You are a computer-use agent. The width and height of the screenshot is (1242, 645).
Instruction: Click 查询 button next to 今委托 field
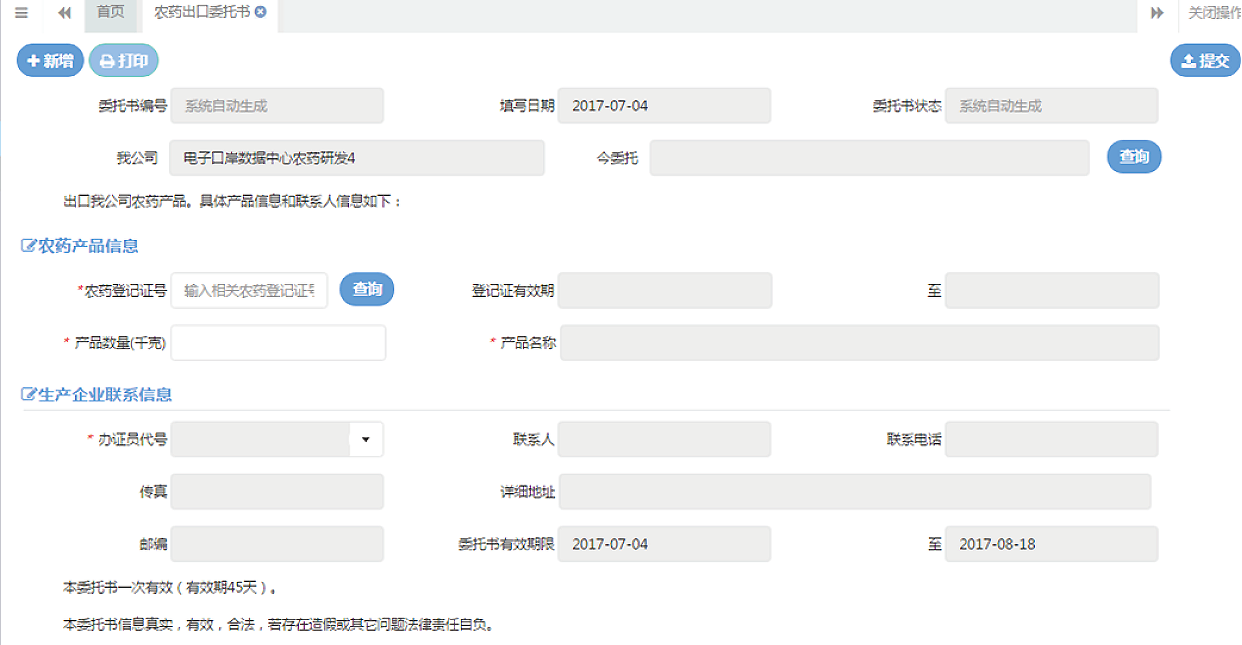click(x=1134, y=157)
